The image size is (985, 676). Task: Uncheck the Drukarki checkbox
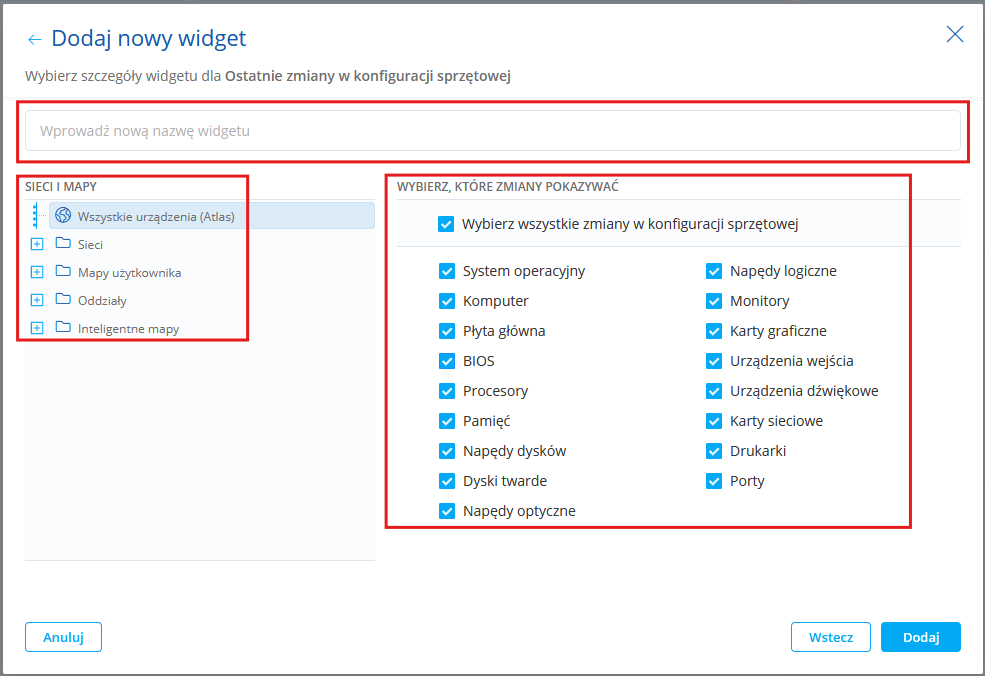point(714,451)
